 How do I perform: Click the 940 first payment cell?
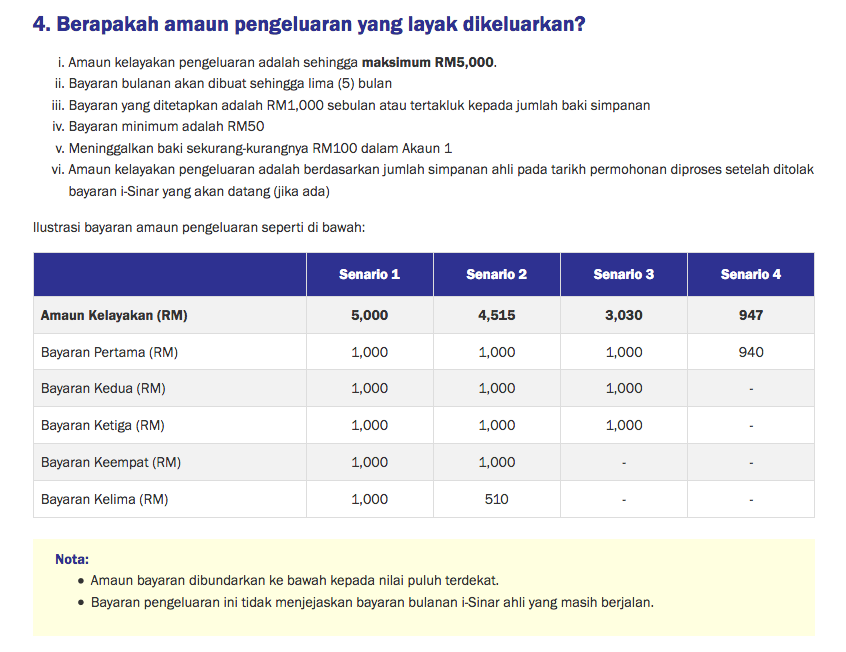pos(750,352)
